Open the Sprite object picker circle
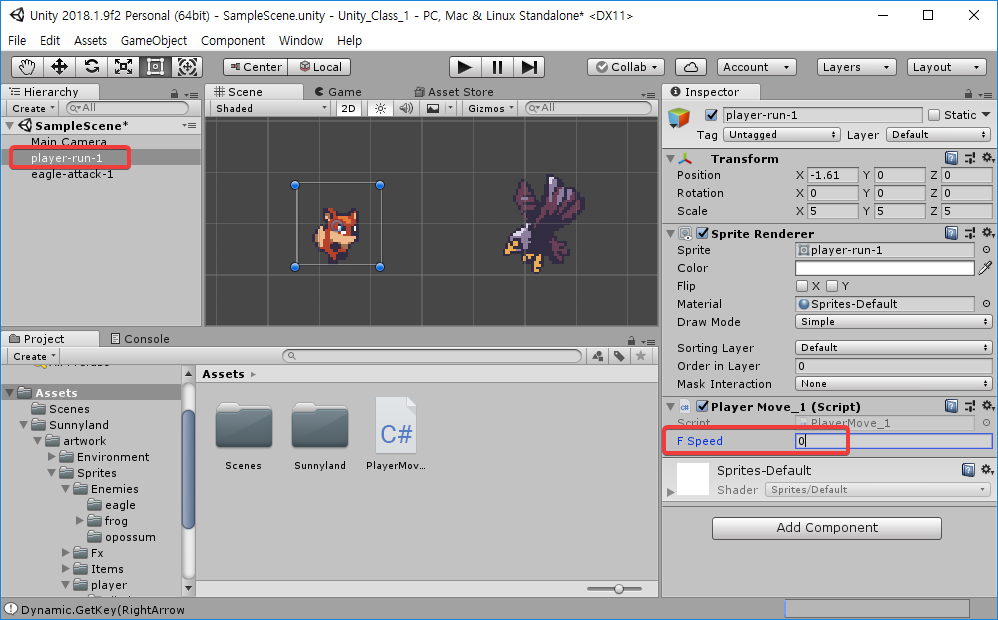 pos(986,250)
